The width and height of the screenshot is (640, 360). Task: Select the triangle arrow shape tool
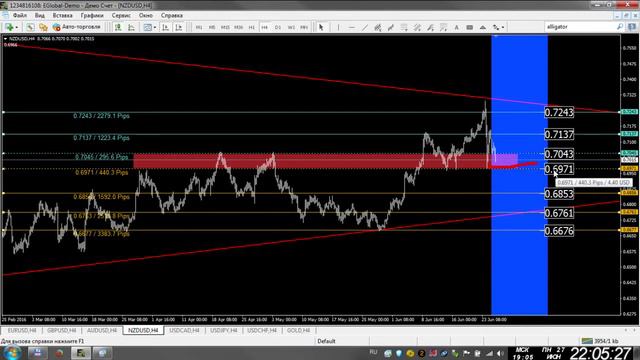[x=482, y=27]
